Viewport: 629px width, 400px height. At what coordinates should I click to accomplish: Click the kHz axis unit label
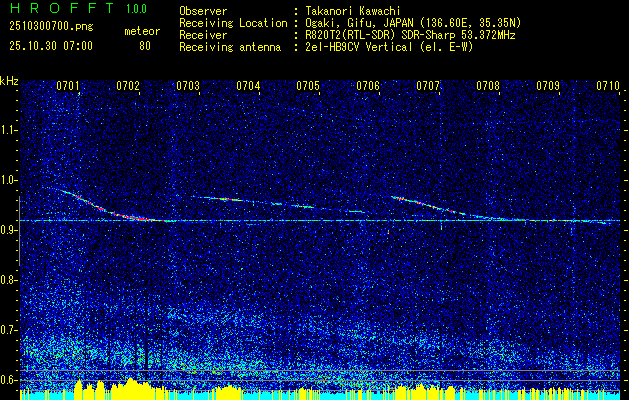9,81
